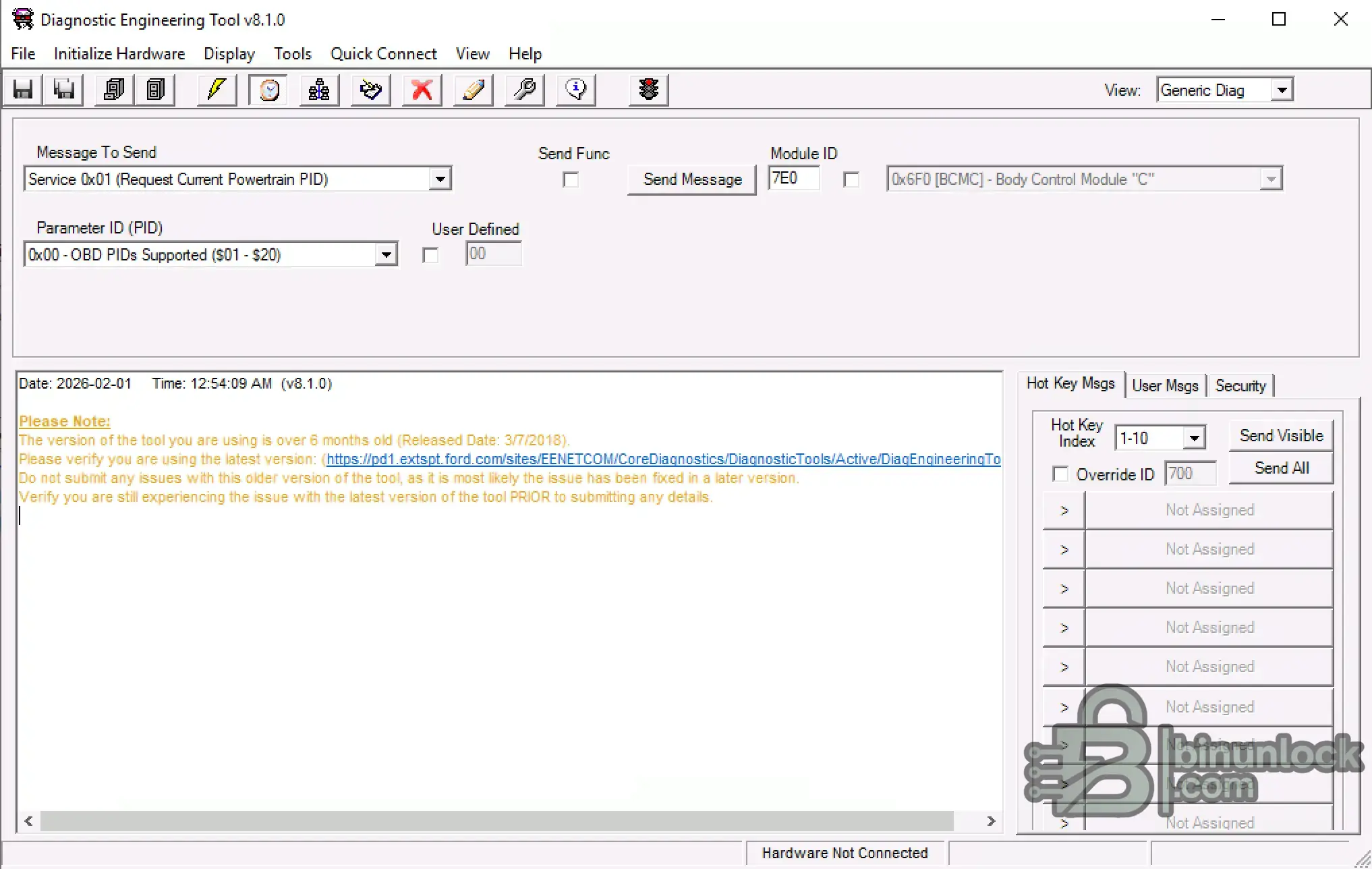Open the Quick Connect menu

pos(383,54)
